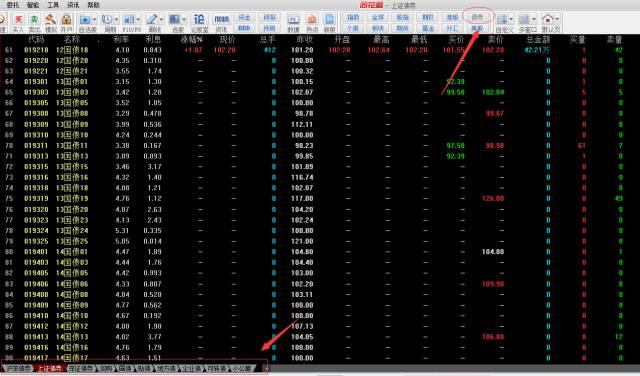The image size is (640, 376).
Task: Open the 委托 menu
Action: [x=13, y=5]
